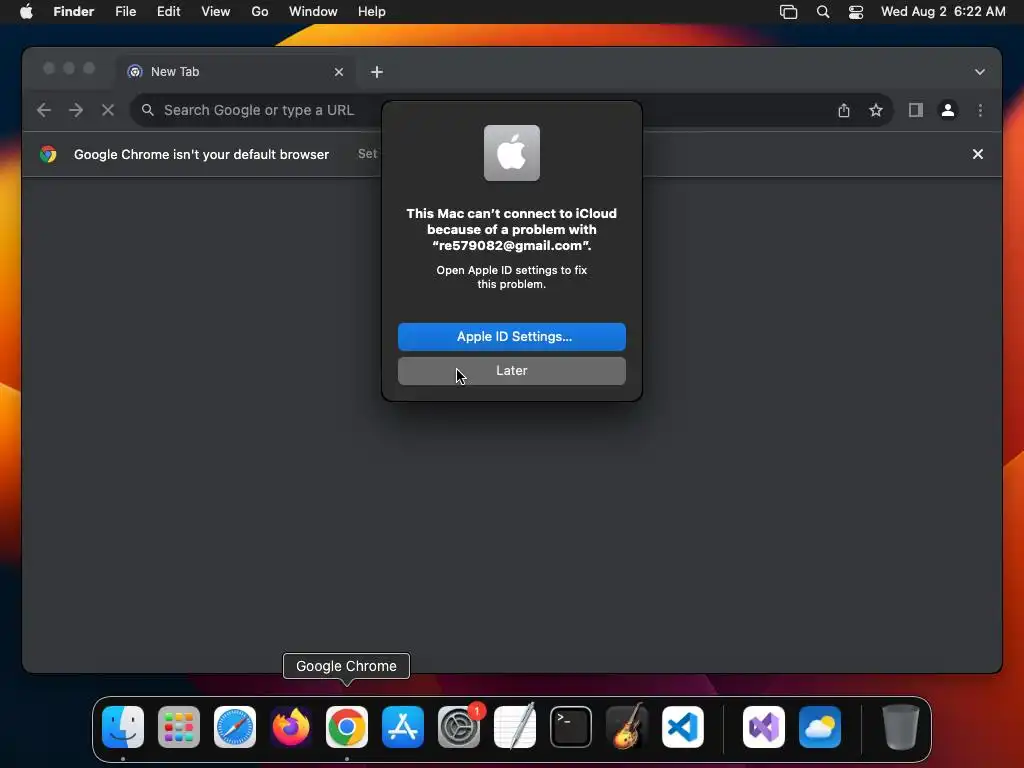Open the weather cloud app in Dock

tap(820, 727)
